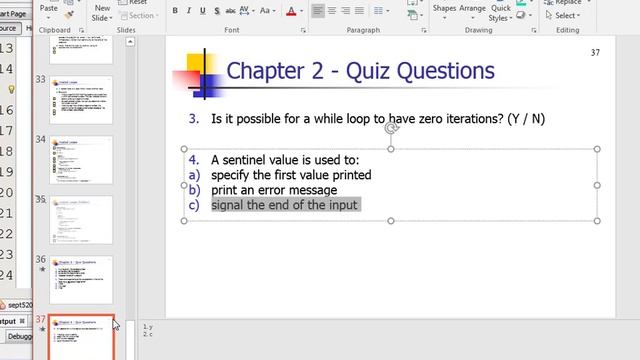Align text left
Viewport: 640px width, 360px height.
point(318,11)
